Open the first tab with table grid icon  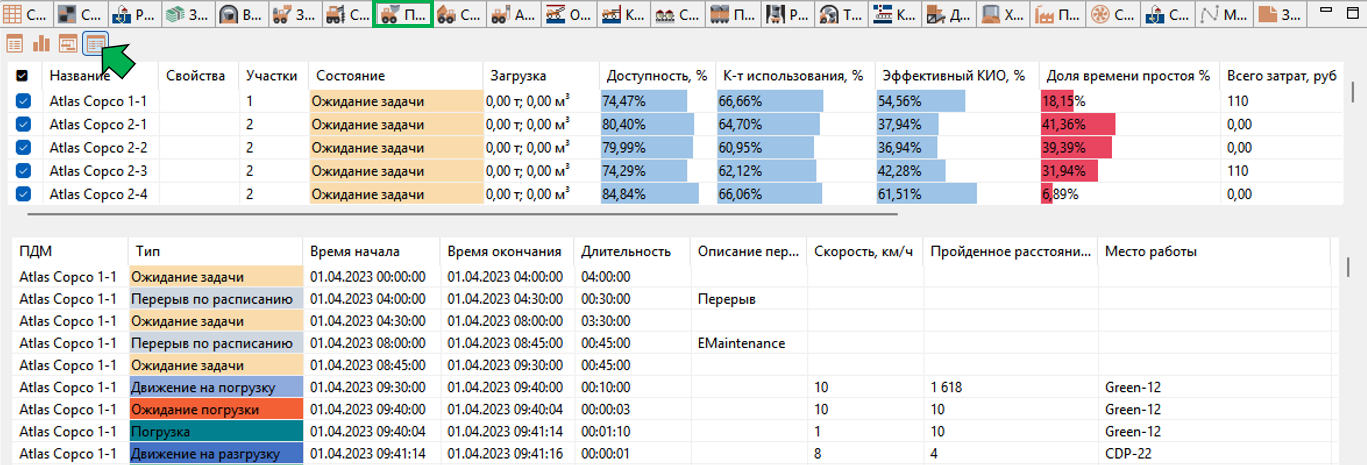click(x=27, y=15)
